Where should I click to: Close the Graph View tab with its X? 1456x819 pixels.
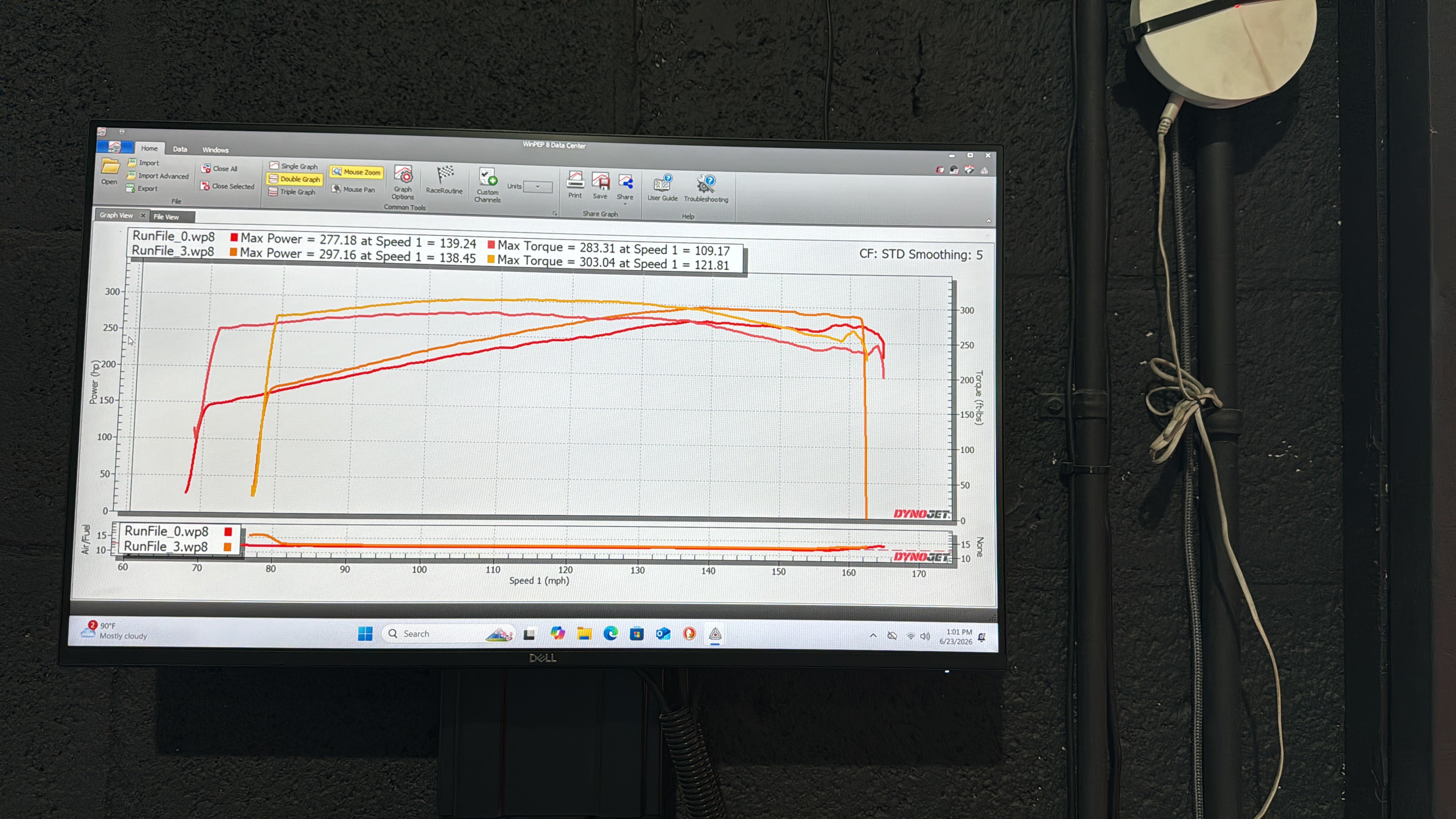click(143, 216)
